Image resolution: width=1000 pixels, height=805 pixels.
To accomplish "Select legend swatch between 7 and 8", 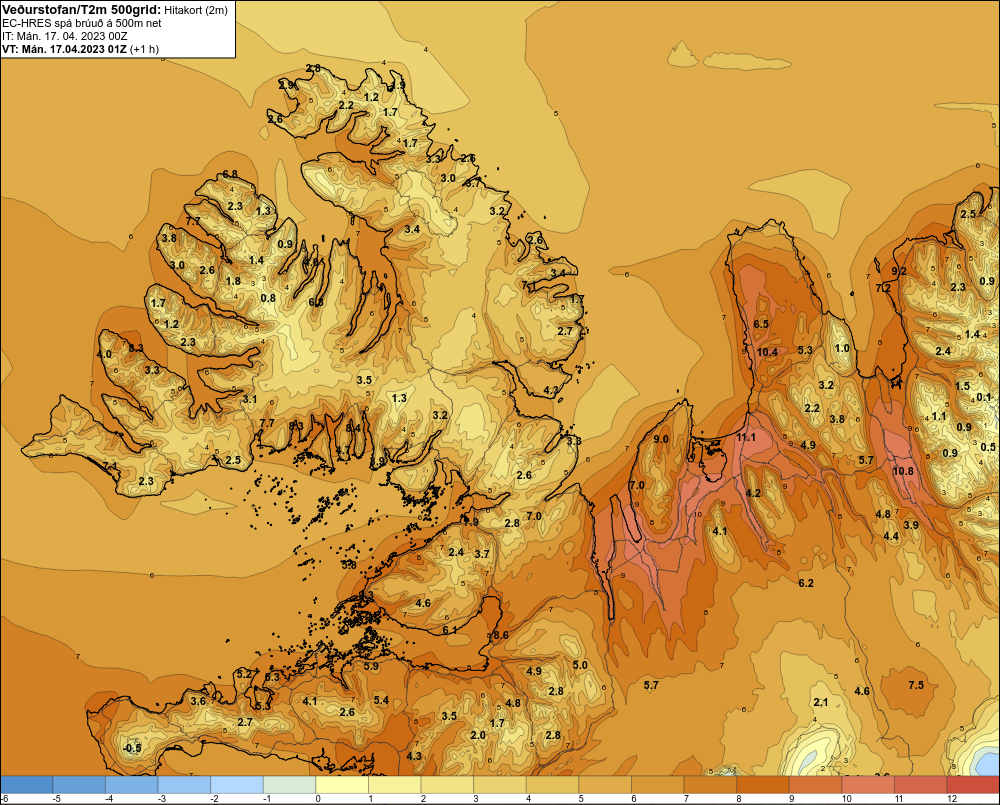I will pyautogui.click(x=710, y=784).
